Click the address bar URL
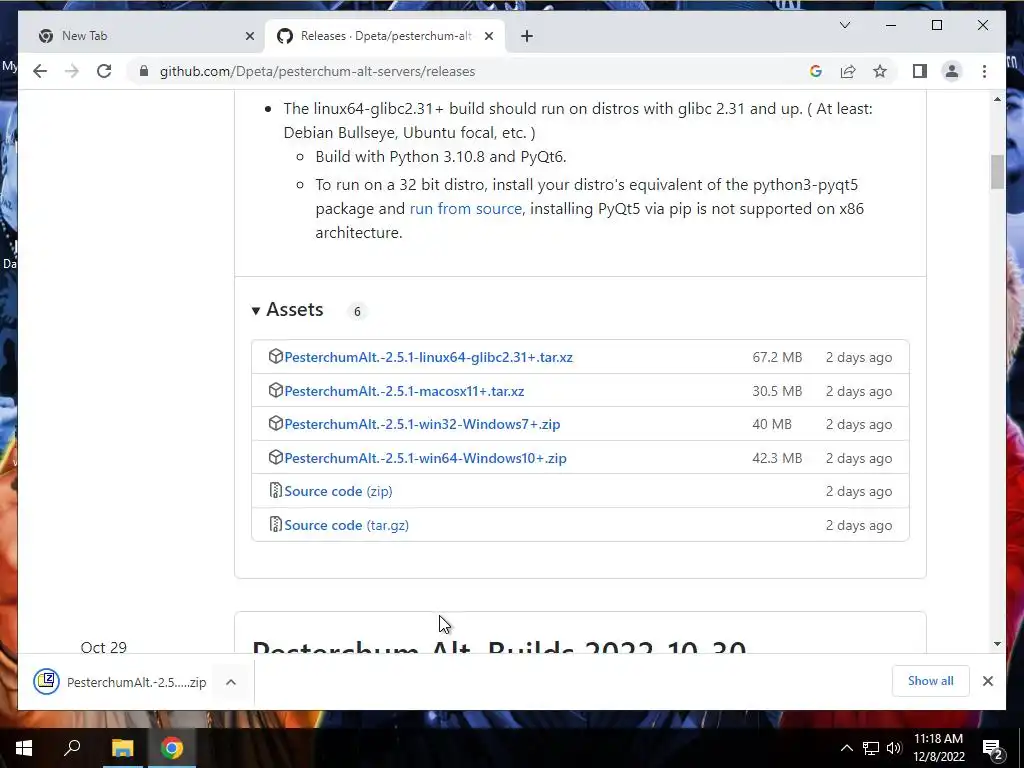 click(317, 71)
